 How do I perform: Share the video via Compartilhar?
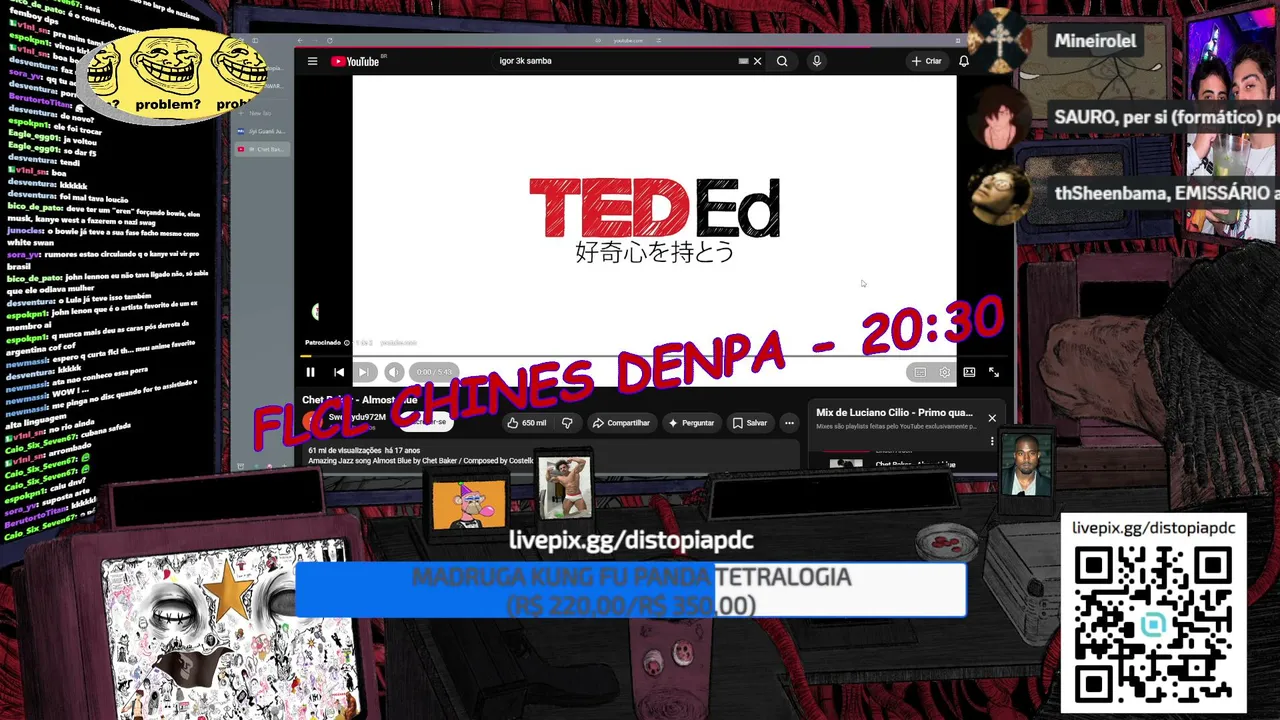[620, 423]
